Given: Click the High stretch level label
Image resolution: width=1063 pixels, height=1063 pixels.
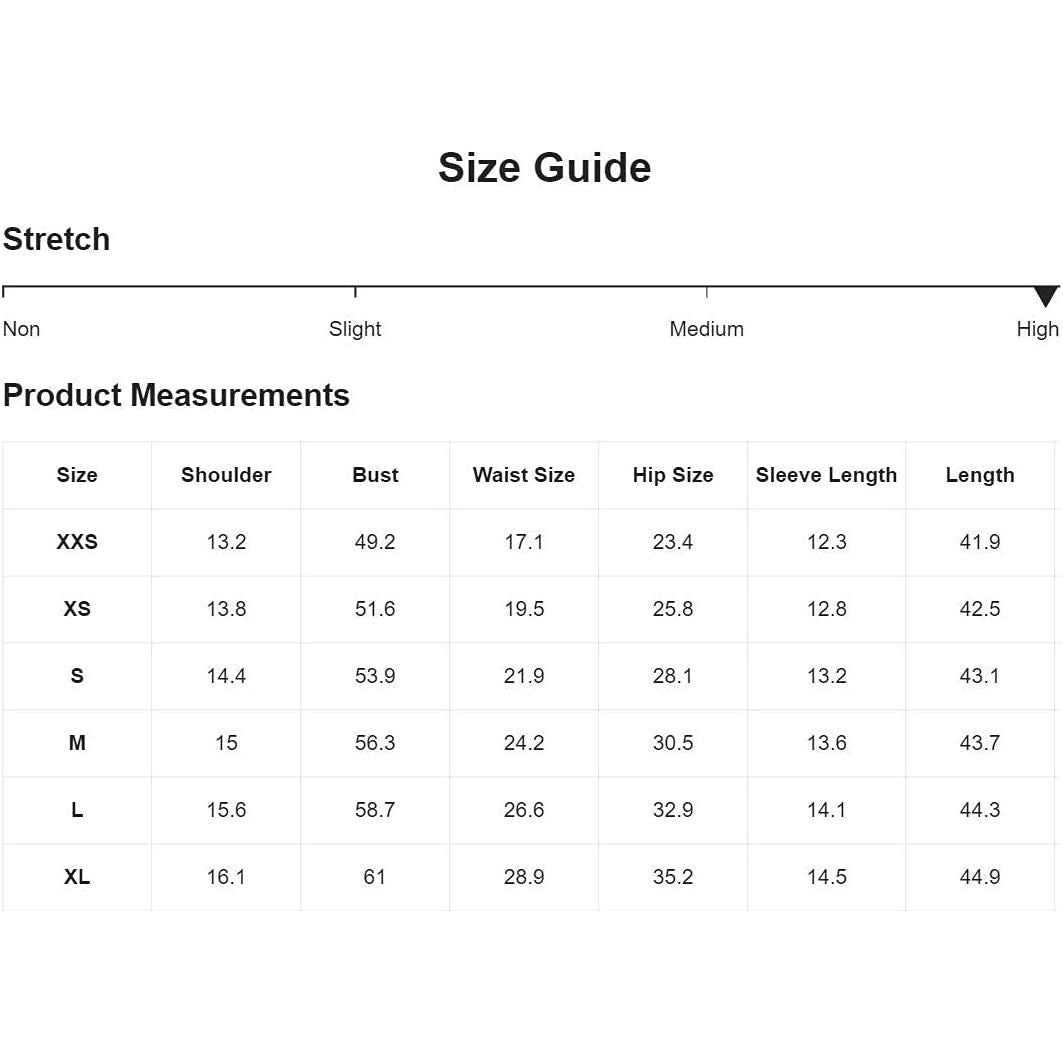Looking at the screenshot, I should coord(1037,329).
